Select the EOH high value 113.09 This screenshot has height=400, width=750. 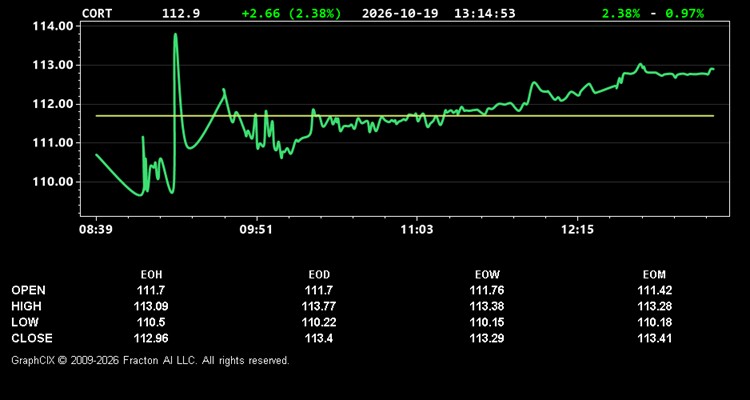point(151,306)
